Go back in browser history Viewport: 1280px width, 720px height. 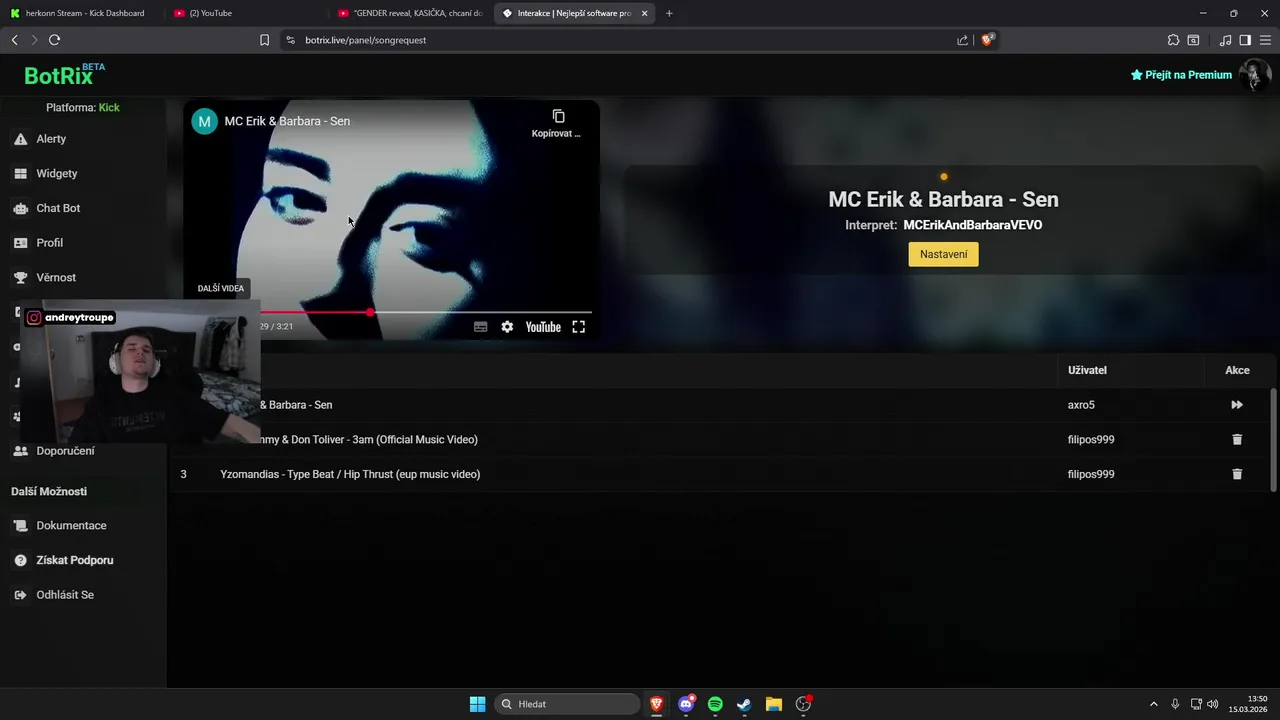pos(14,40)
